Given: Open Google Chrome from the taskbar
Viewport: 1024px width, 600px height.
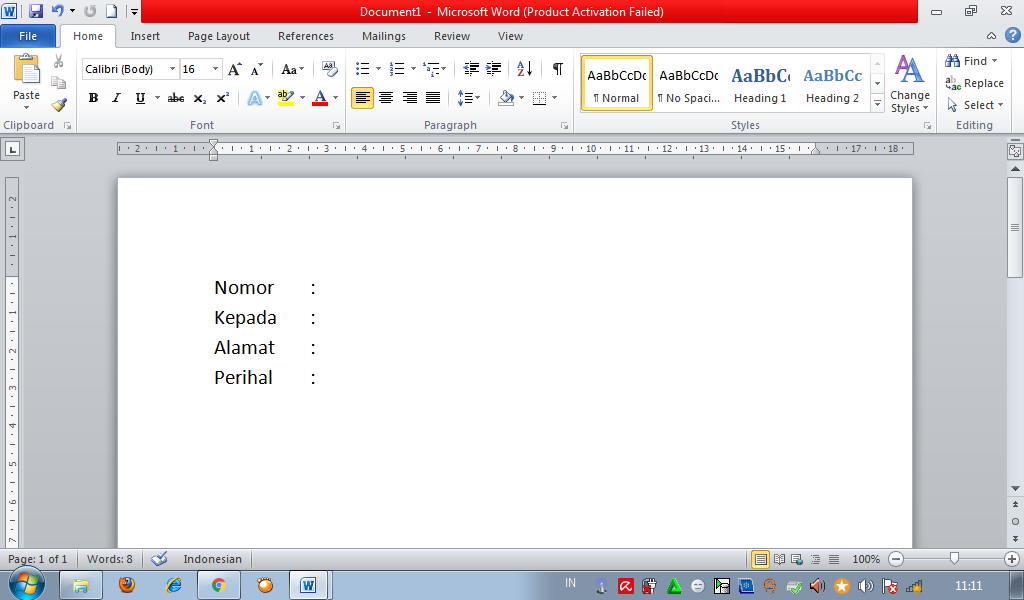Looking at the screenshot, I should point(218,585).
